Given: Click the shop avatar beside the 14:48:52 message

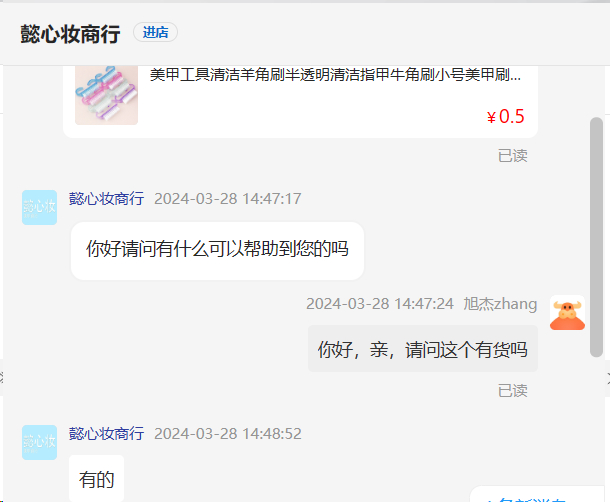Looking at the screenshot, I should [39, 442].
